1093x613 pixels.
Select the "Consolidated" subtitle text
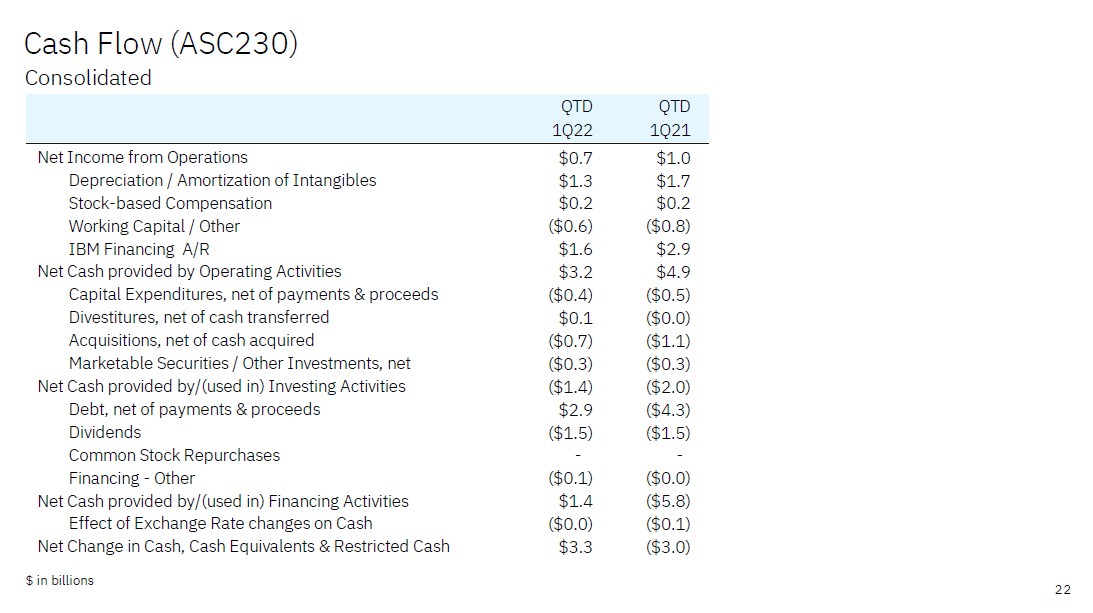[x=88, y=78]
